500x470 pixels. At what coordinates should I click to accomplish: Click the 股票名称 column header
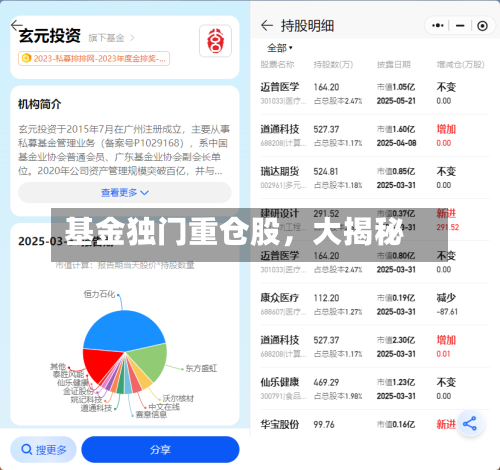(x=277, y=65)
